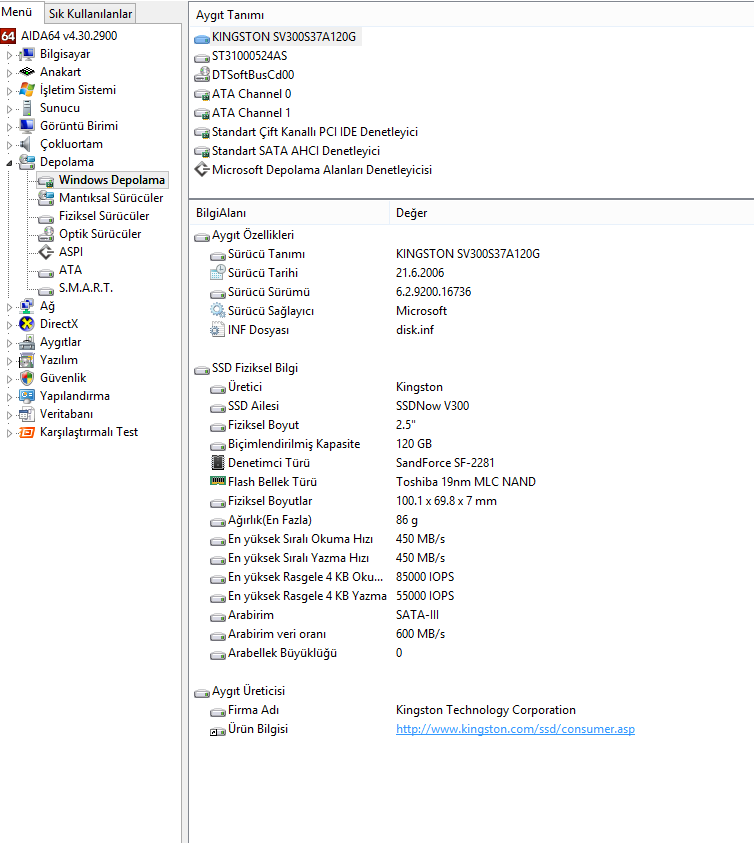Click the Arabirim veri oranı row label
Screen dimensions: 754x843
click(277, 634)
